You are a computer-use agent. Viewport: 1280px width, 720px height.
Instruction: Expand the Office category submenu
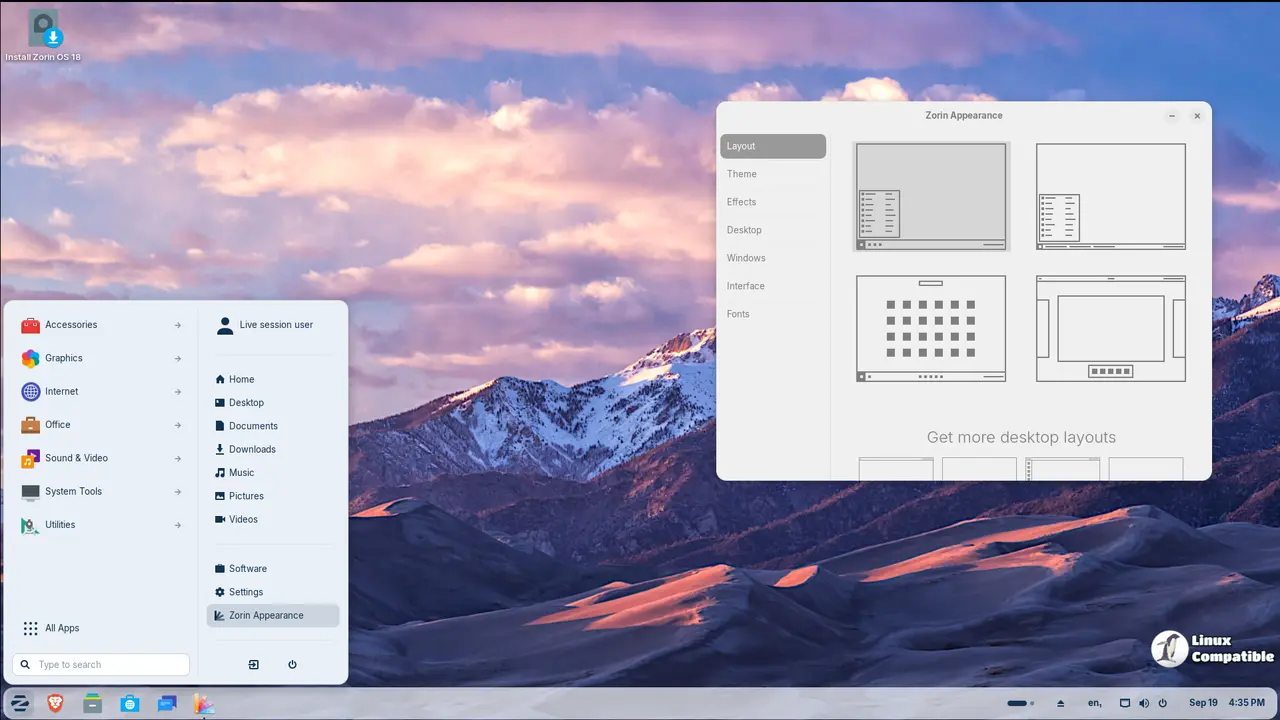tap(57, 424)
